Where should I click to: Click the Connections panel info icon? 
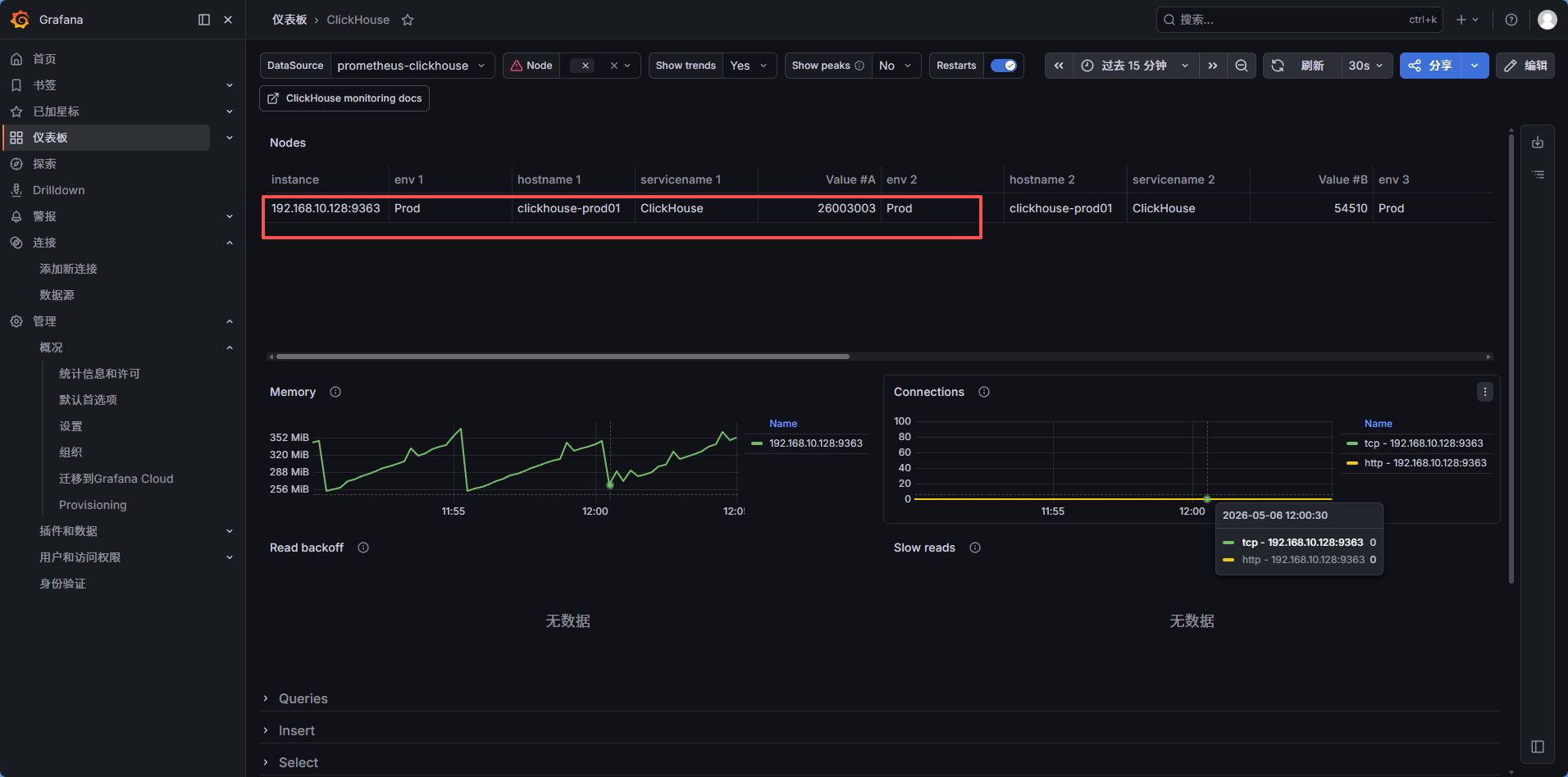click(x=984, y=392)
